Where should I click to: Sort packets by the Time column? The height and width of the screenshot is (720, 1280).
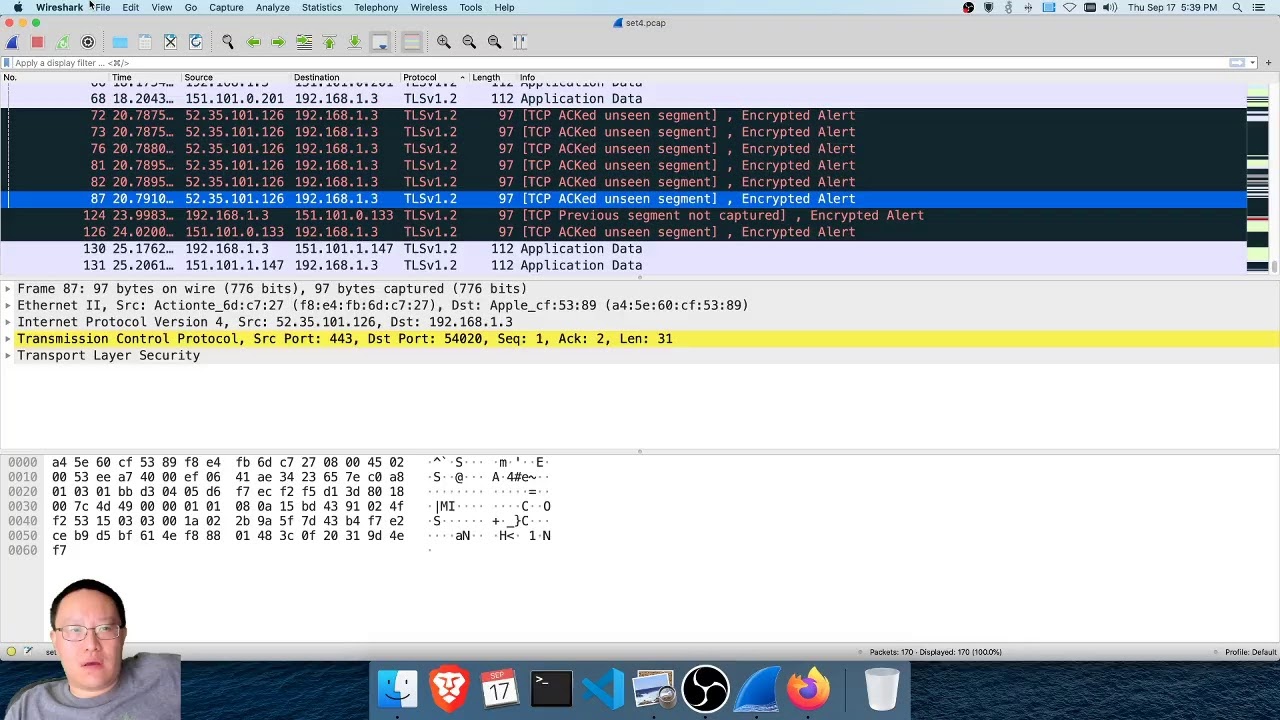point(145,77)
